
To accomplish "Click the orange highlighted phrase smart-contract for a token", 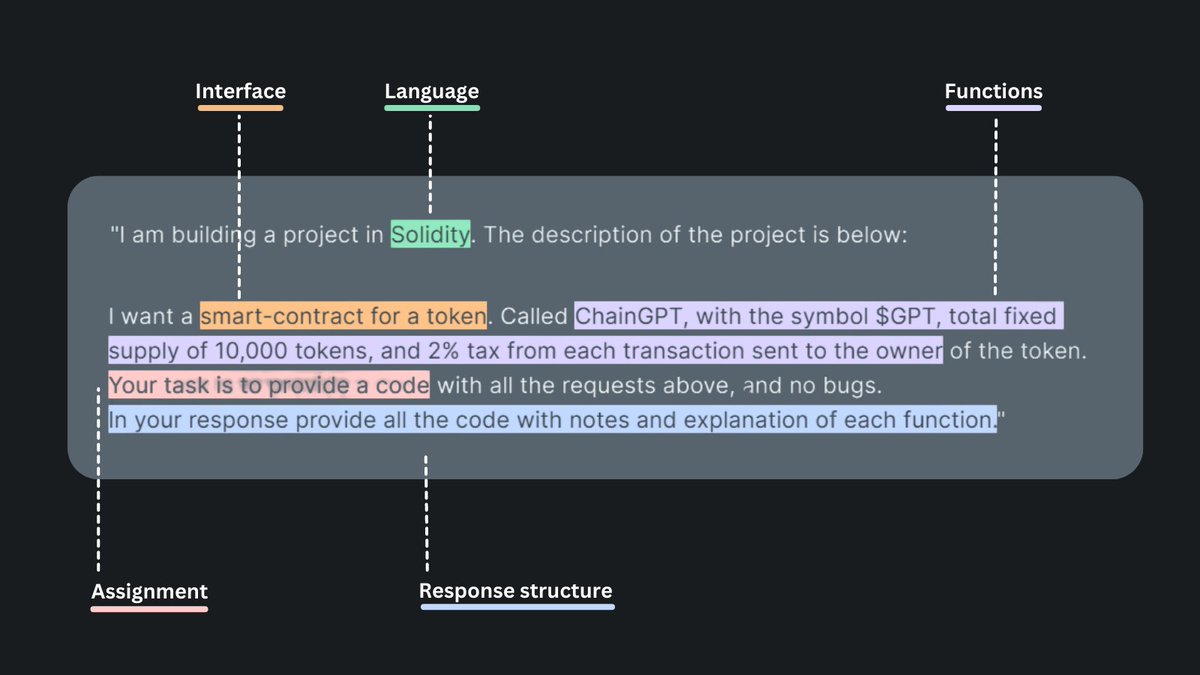I will tap(343, 317).
